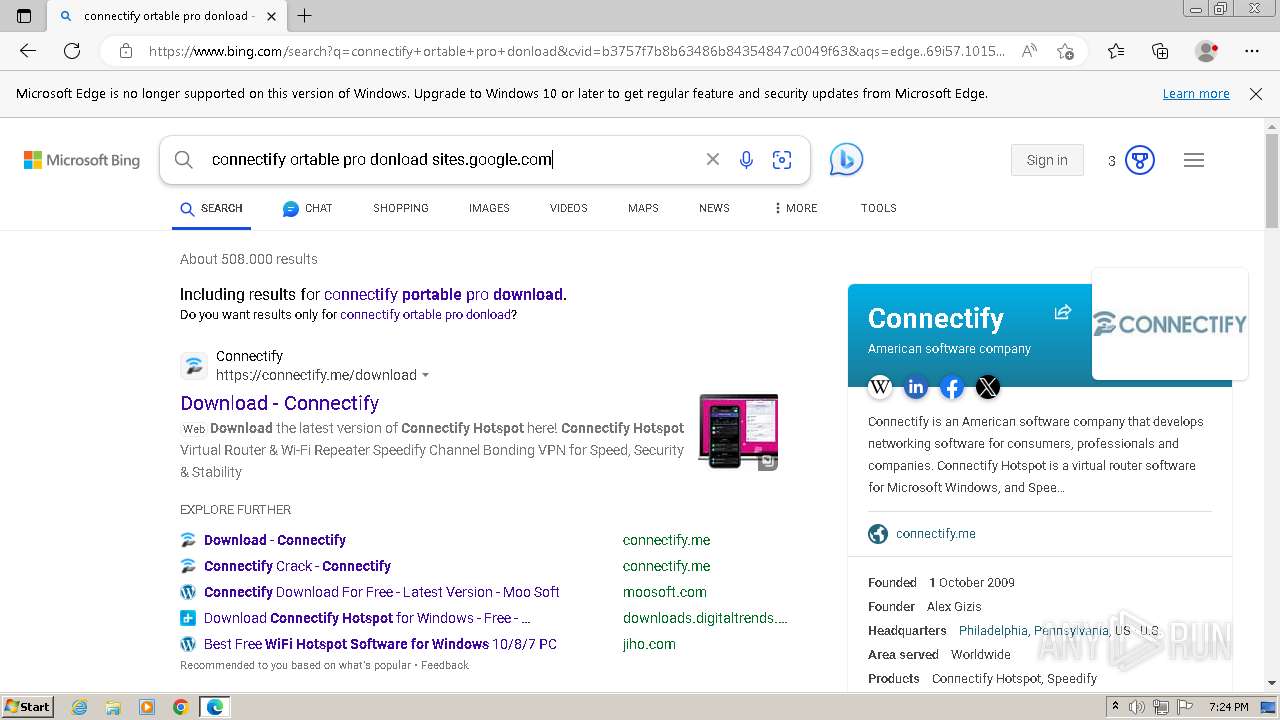Viewport: 1280px width, 720px height.
Task: Switch to the NEWS tab
Action: 714,208
